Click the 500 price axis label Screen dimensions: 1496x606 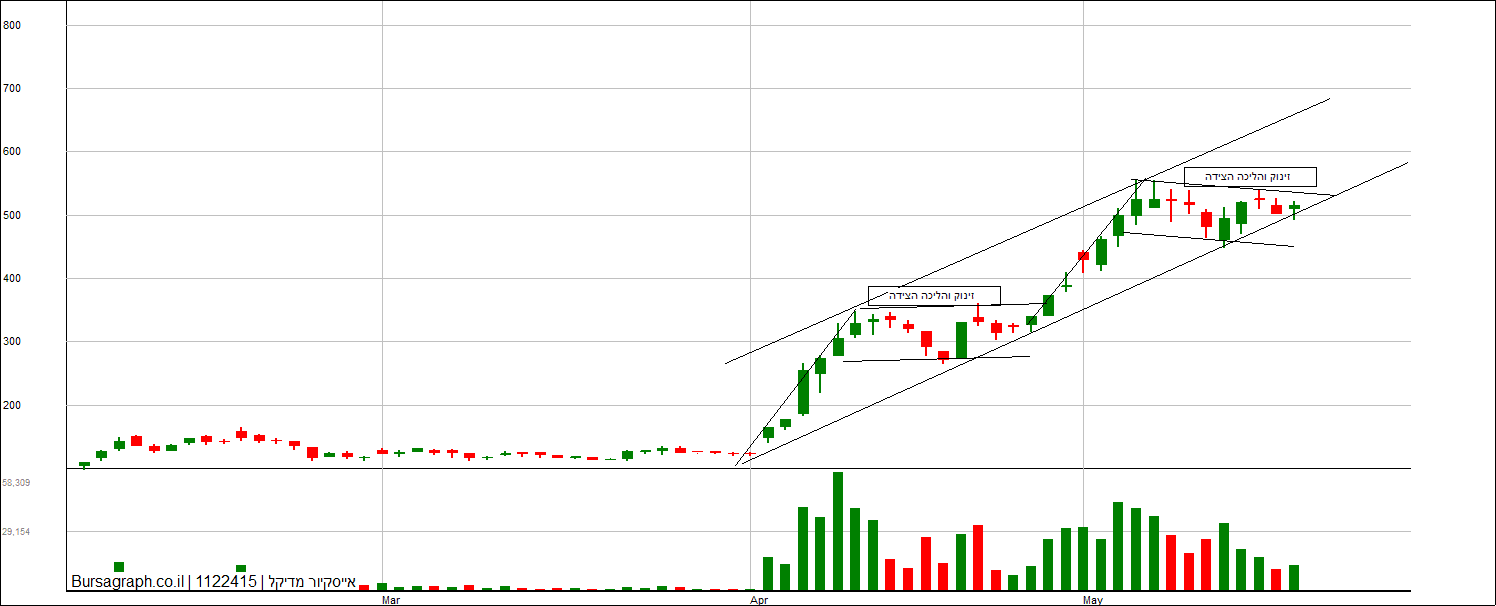coord(12,215)
